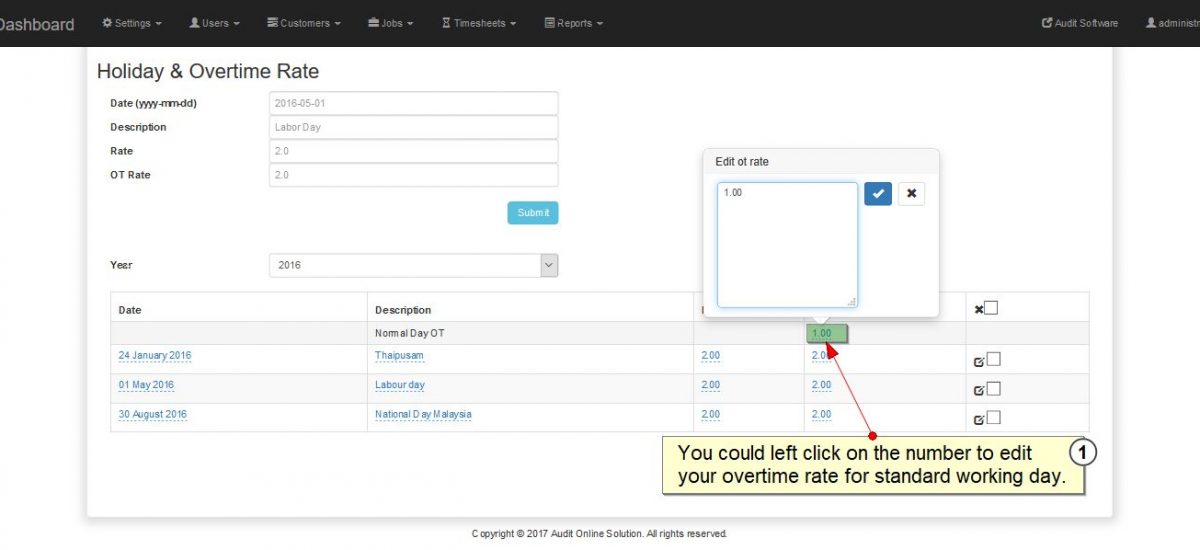The height and width of the screenshot is (550, 1200).
Task: Tick the select-all checkbox in table header
Action: tap(992, 308)
